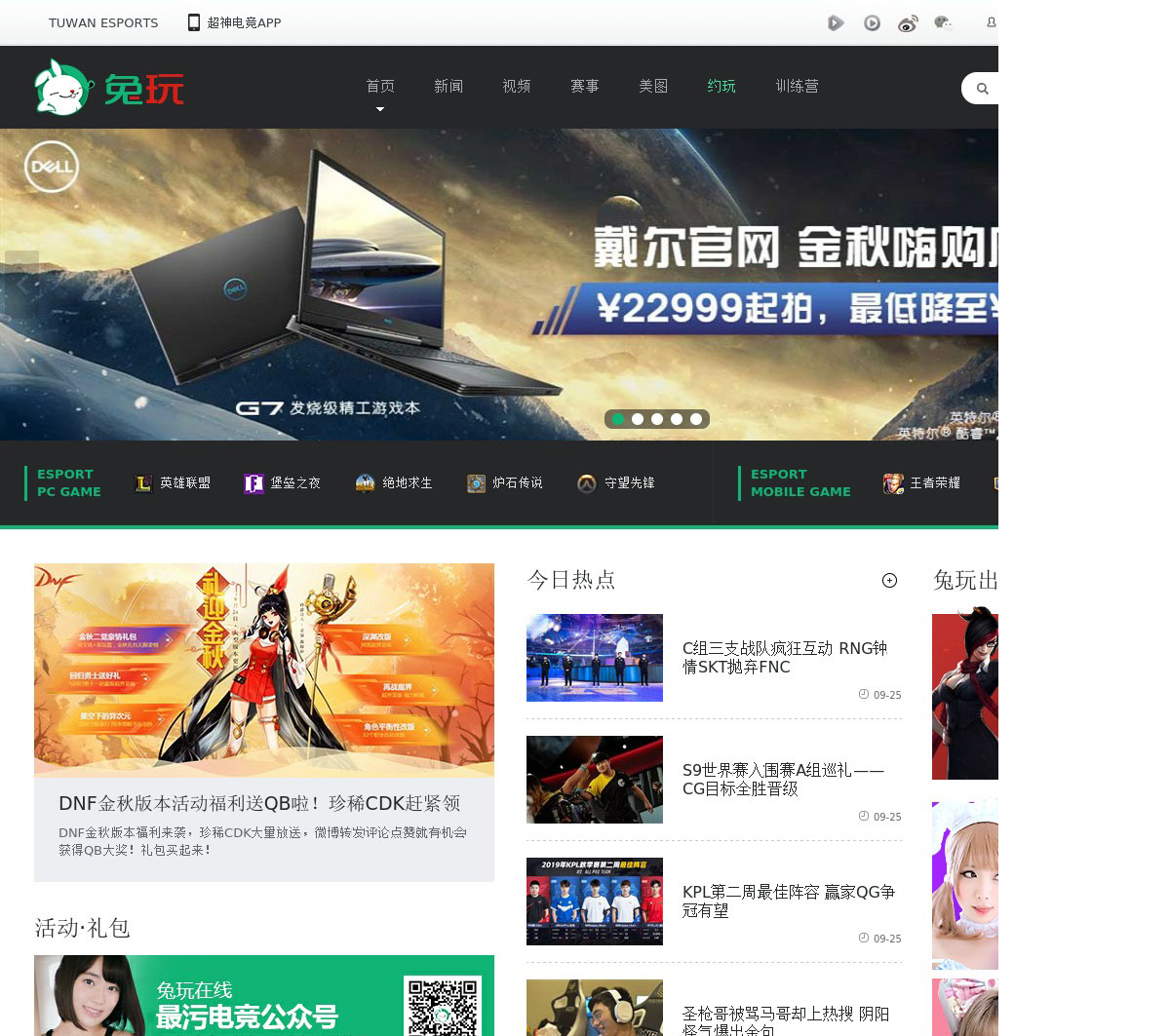The width and height of the screenshot is (1170, 1036).
Task: Click the red-haired character image under 兔玩出
Action: 965,693
